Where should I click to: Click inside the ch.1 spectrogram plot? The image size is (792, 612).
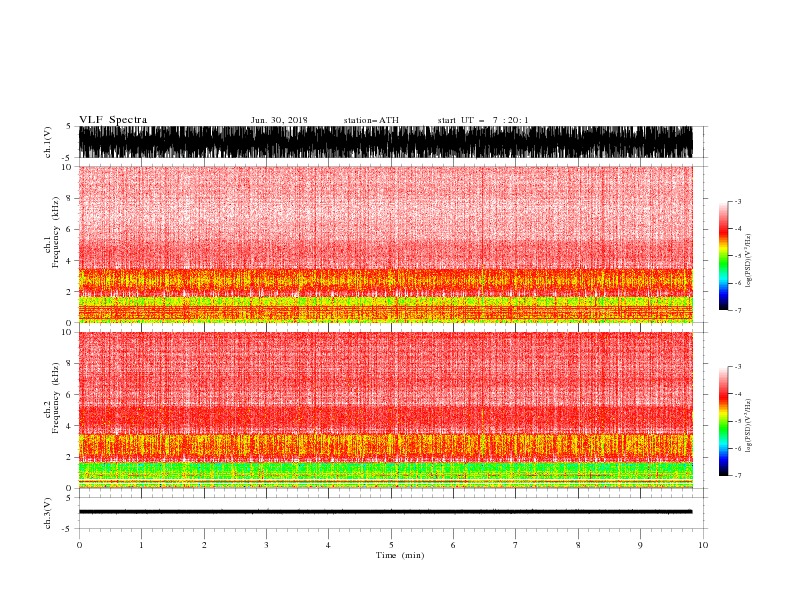coord(385,244)
